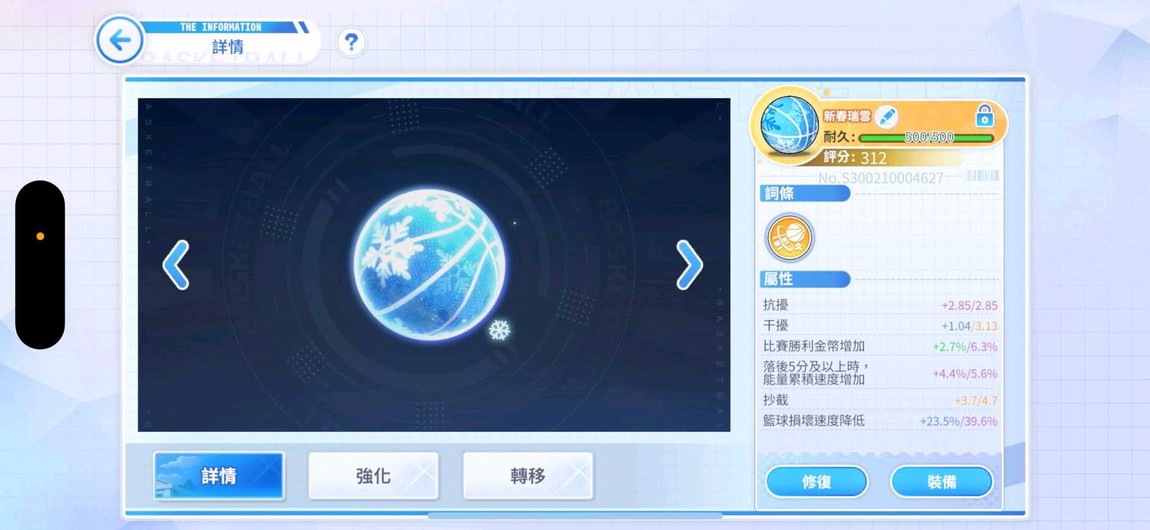Show previous basketball with left chevron
Viewport: 1150px width, 530px height.
coord(176,265)
